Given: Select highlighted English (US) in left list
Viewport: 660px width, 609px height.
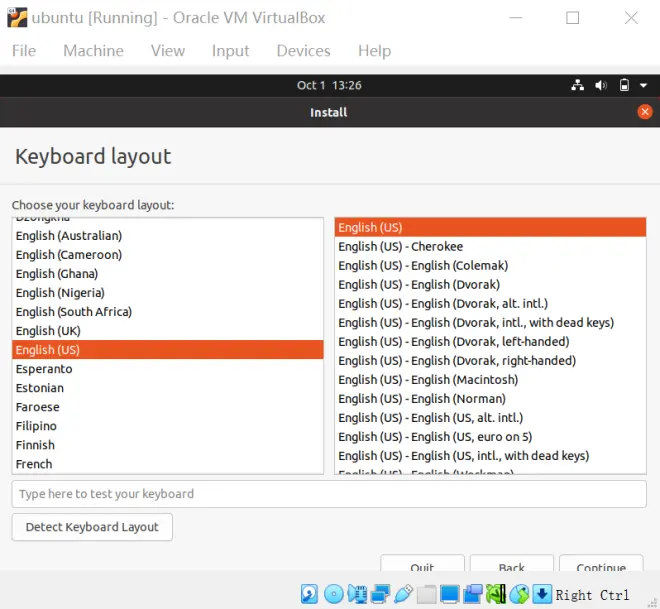Looking at the screenshot, I should click(x=168, y=350).
